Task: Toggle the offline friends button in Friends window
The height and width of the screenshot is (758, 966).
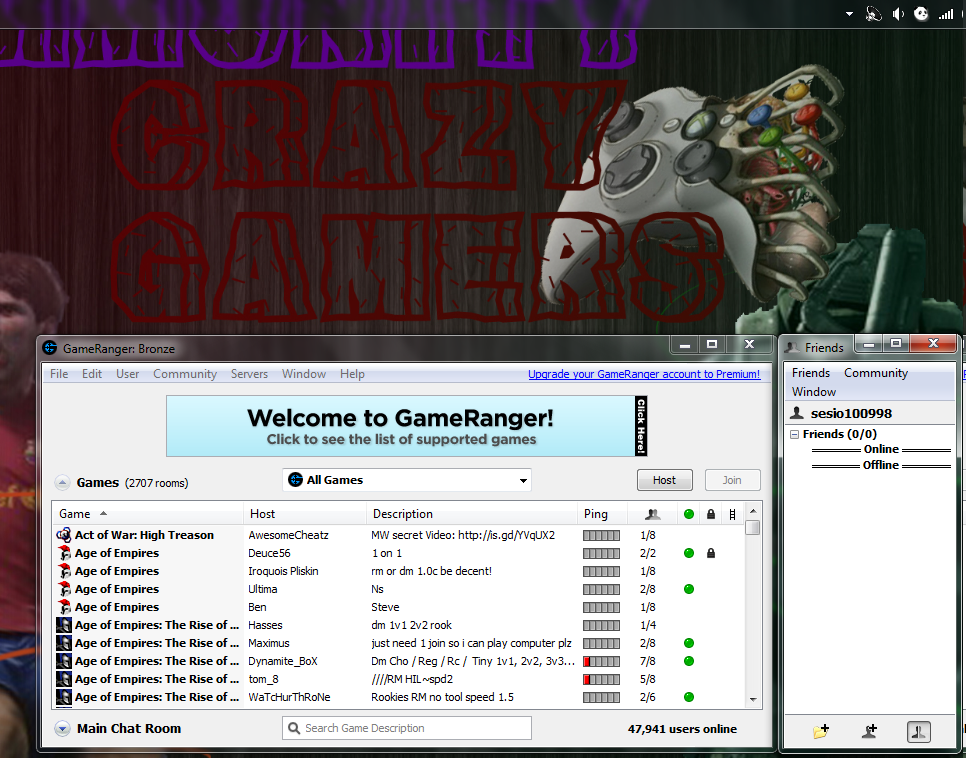Action: coord(919,732)
